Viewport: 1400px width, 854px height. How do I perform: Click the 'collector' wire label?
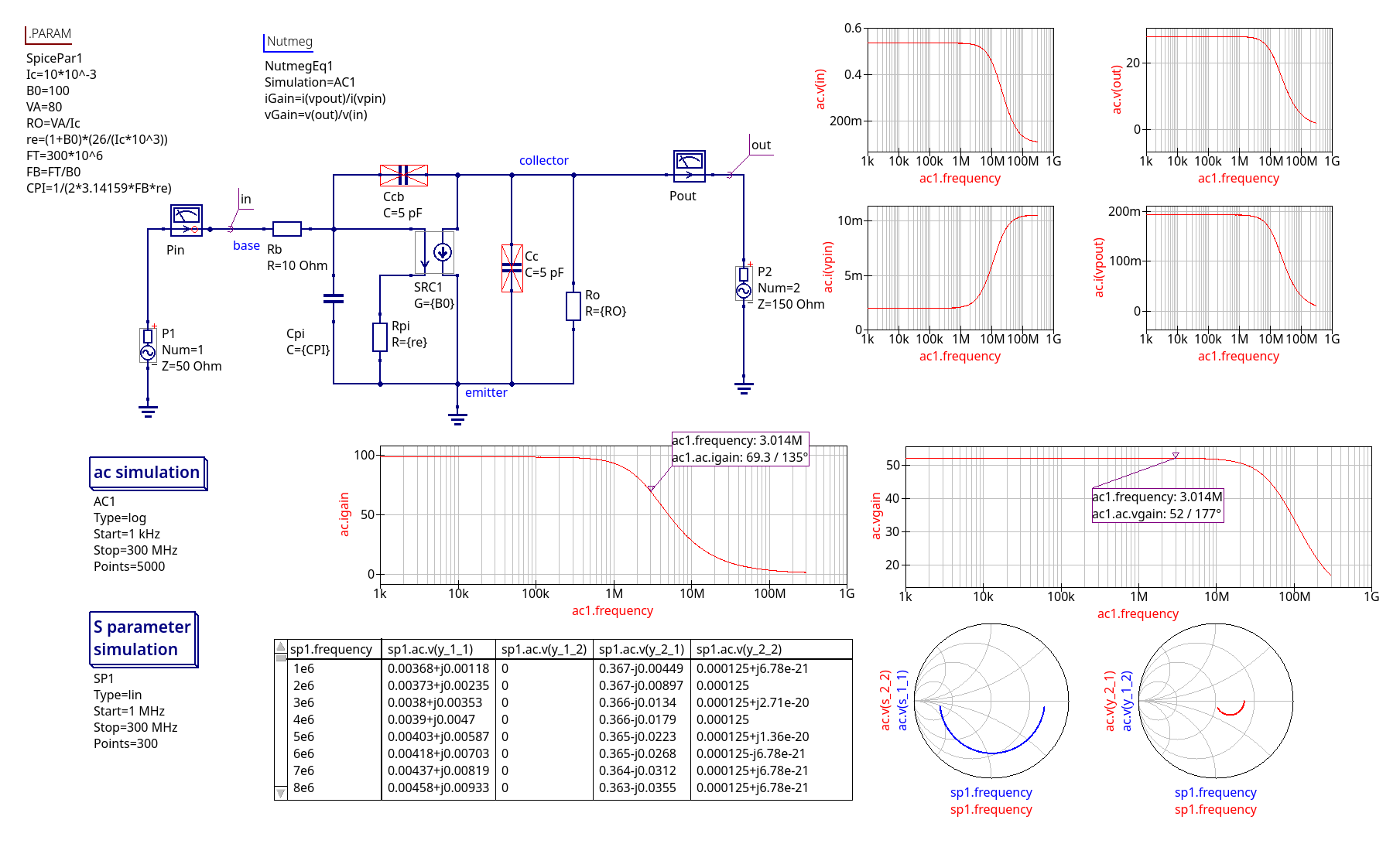click(544, 161)
